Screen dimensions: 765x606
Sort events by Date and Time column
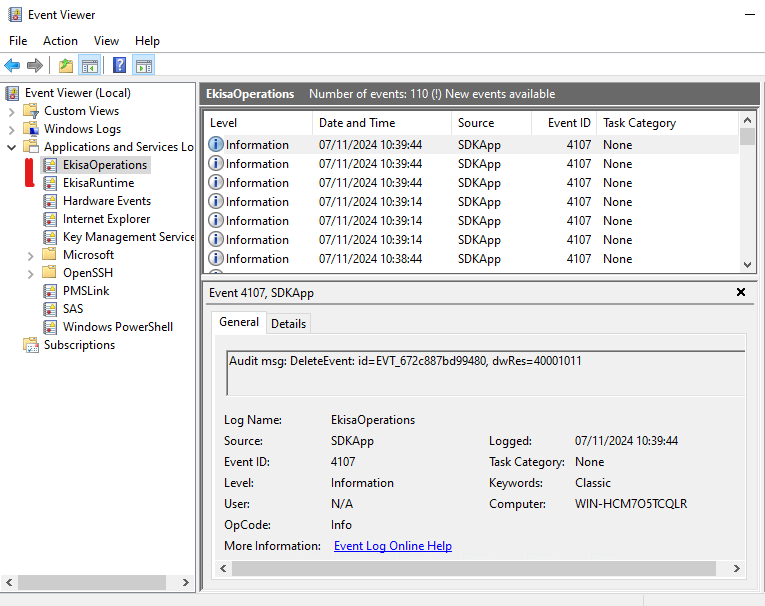tap(357, 123)
